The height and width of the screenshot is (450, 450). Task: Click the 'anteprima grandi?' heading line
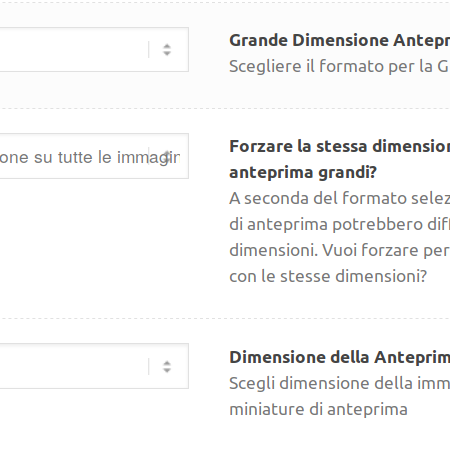click(x=303, y=173)
